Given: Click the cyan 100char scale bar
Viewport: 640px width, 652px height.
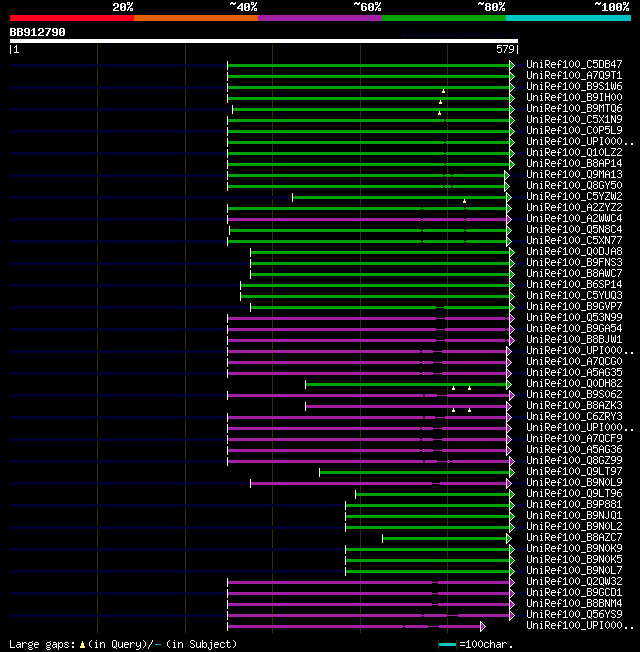Looking at the screenshot, I should pos(447,645).
